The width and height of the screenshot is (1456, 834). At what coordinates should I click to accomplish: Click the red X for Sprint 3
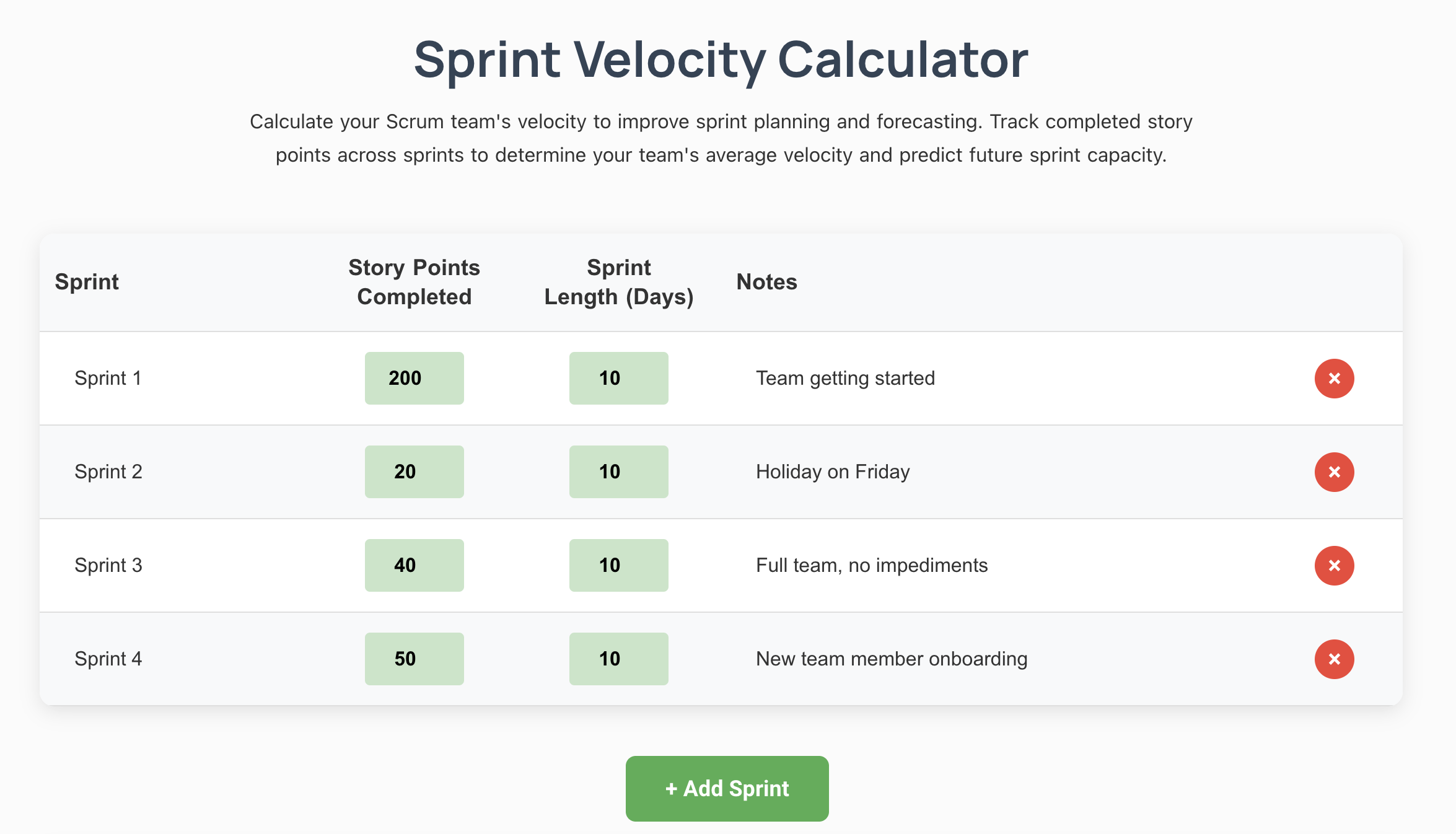click(x=1334, y=566)
